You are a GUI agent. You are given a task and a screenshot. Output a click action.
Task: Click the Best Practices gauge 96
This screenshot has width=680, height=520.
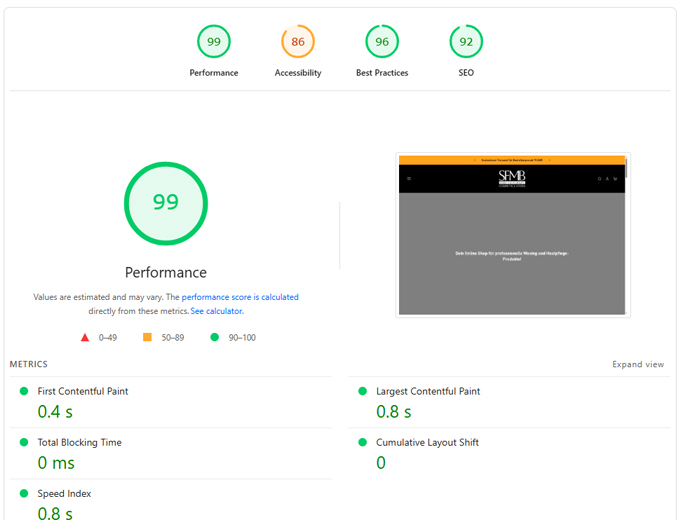coord(382,42)
